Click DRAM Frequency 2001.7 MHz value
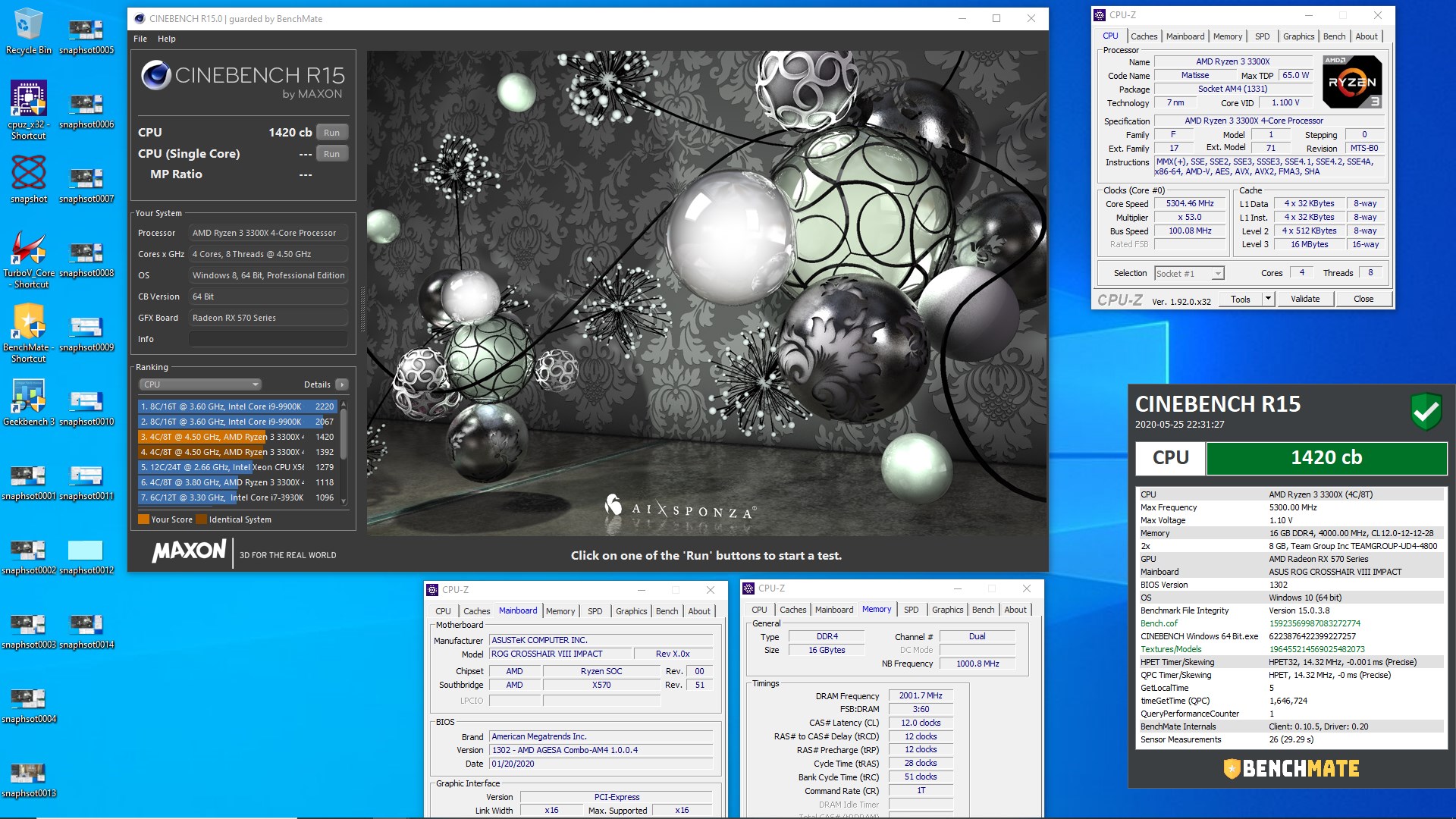The image size is (1456, 819). tap(921, 695)
